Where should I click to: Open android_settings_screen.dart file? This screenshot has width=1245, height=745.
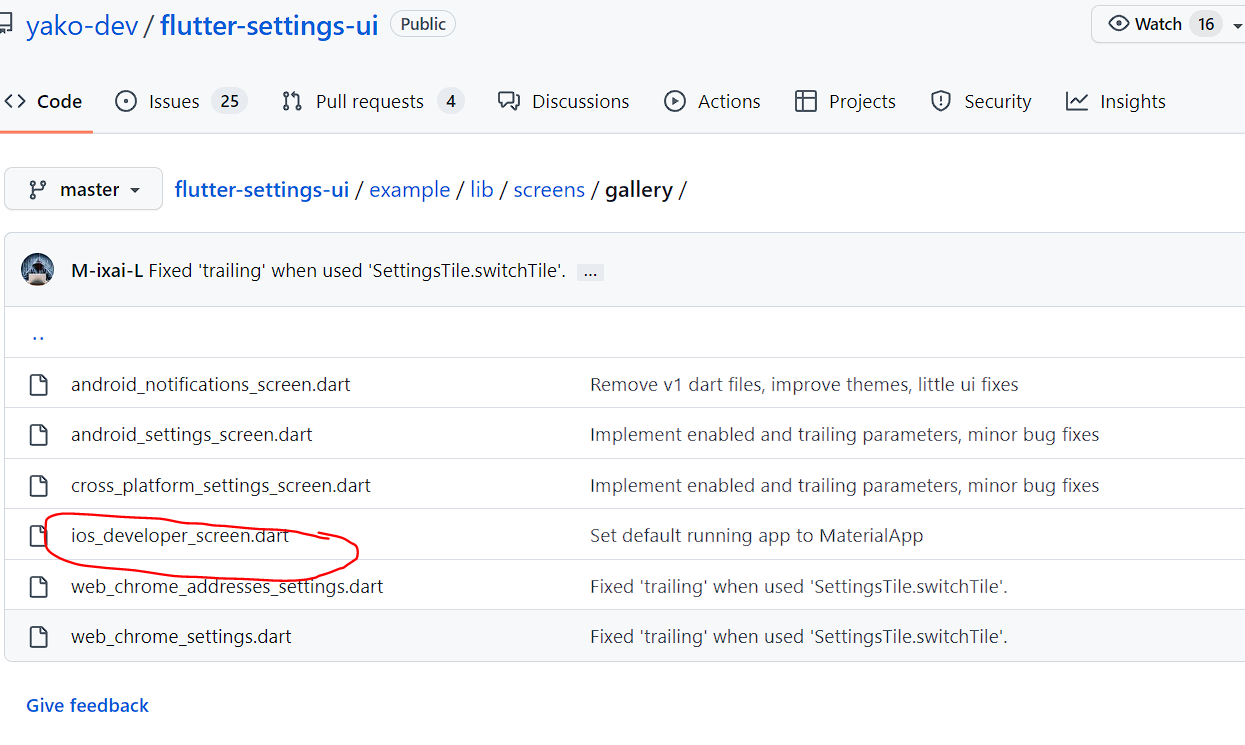pos(192,434)
